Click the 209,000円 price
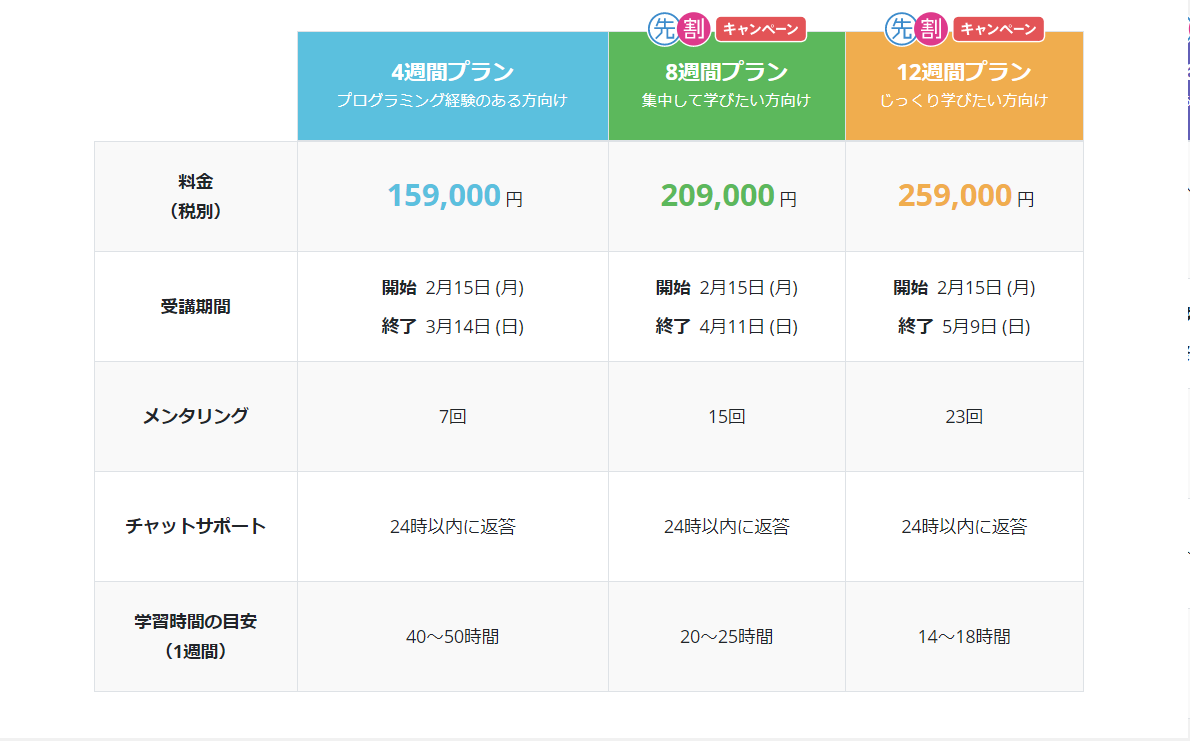This screenshot has height=741, width=1190. [728, 196]
